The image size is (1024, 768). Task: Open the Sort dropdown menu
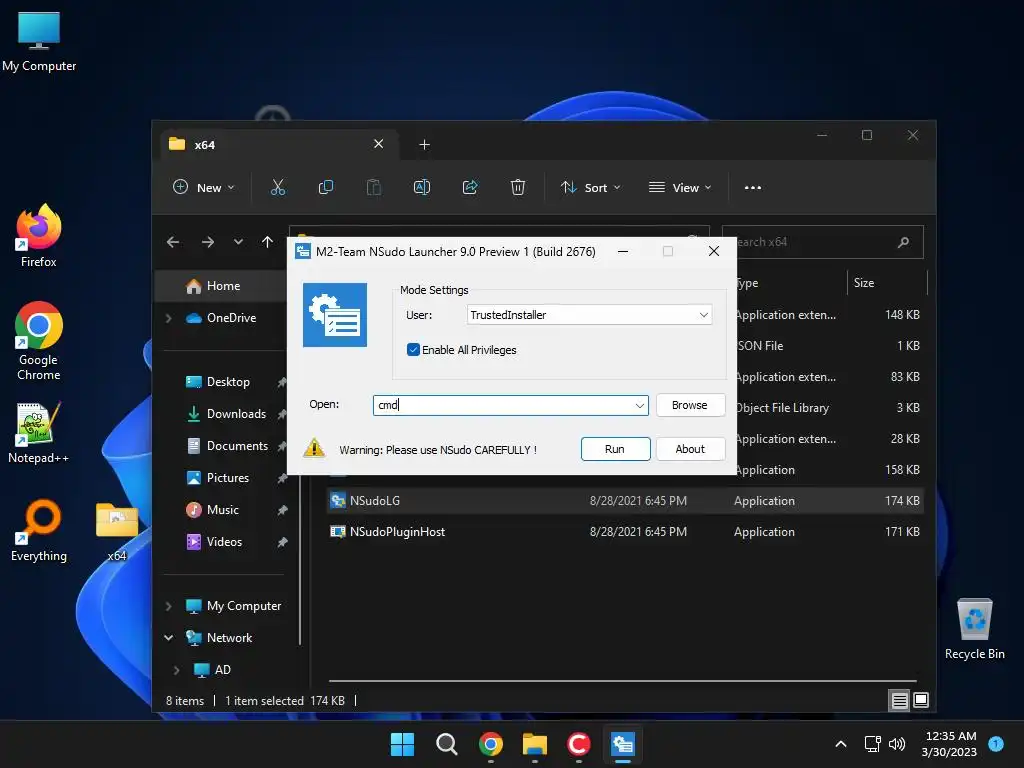590,187
